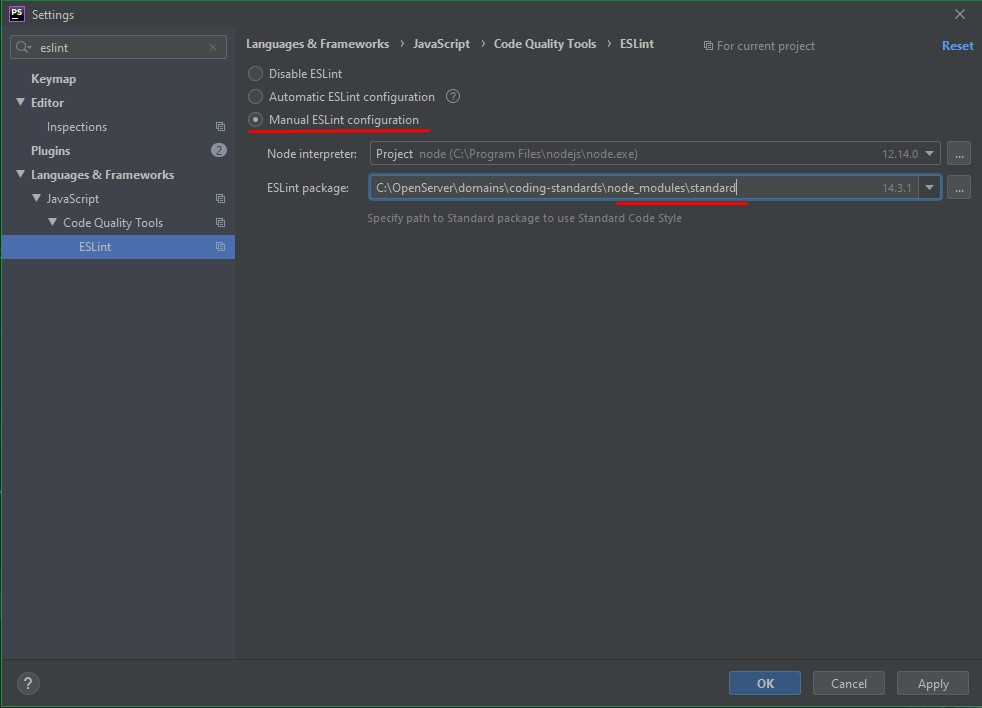Click the search magnifier icon in settings search
Screen dimensions: 982x708
point(23,47)
